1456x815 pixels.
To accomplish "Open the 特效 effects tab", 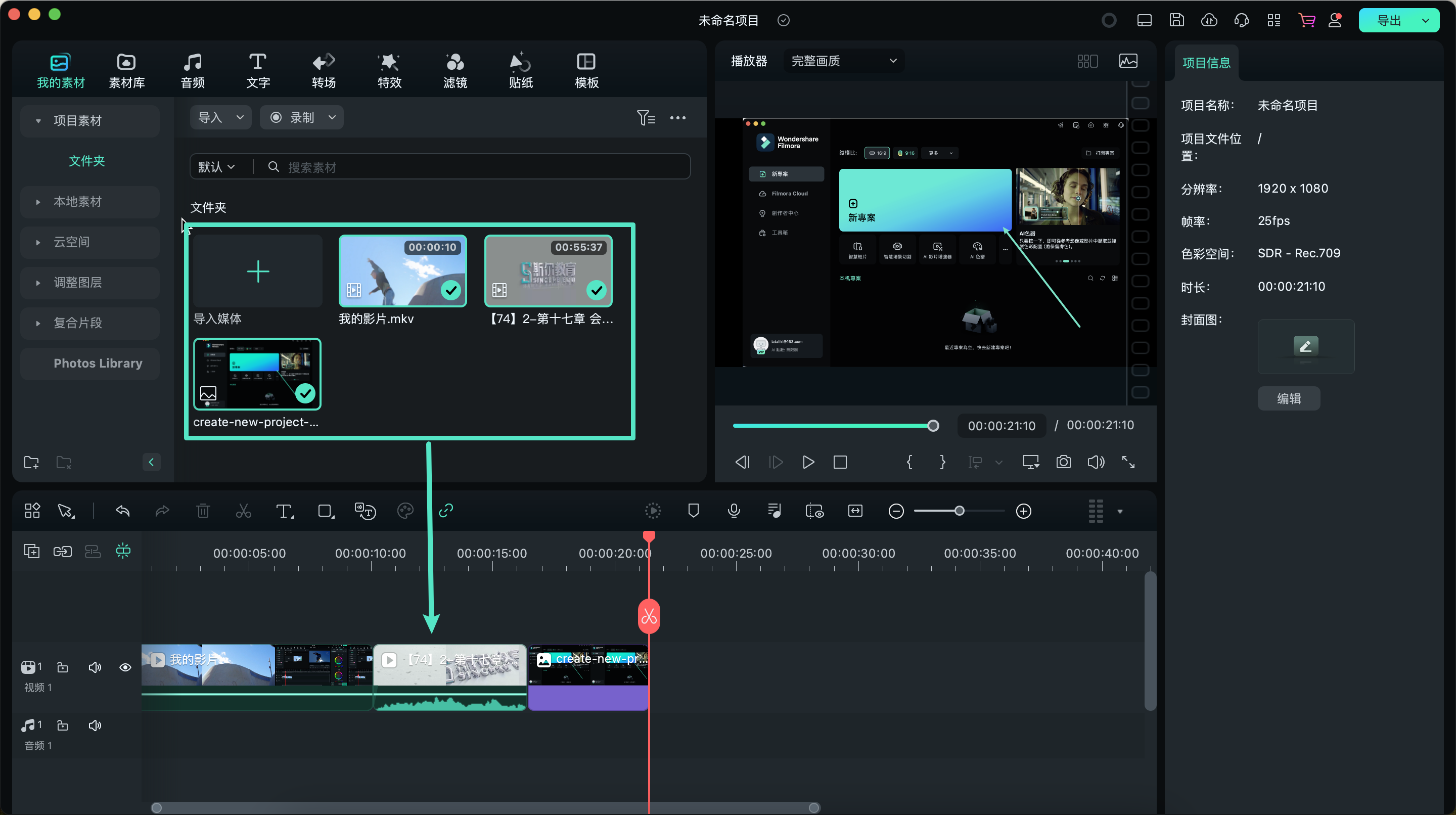I will [x=389, y=71].
